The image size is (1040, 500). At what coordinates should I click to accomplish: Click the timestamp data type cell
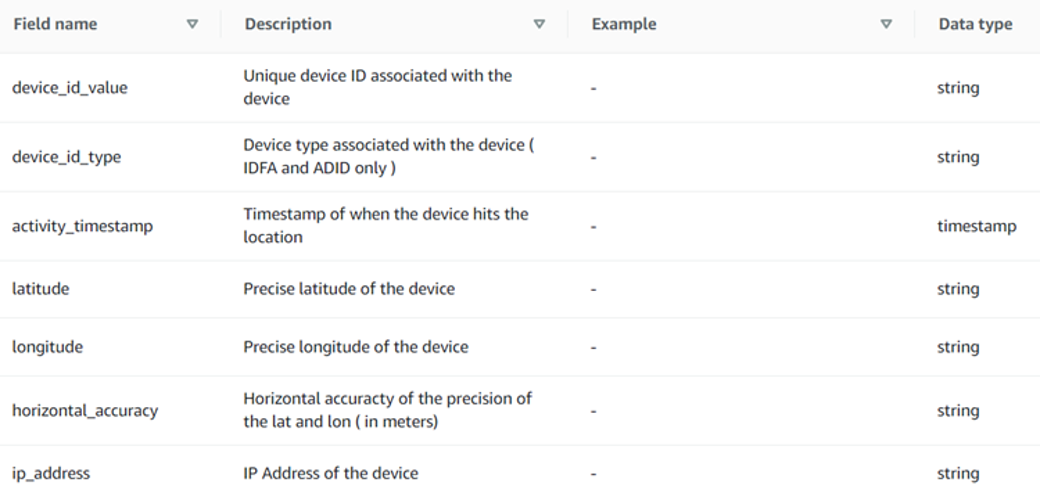click(976, 226)
